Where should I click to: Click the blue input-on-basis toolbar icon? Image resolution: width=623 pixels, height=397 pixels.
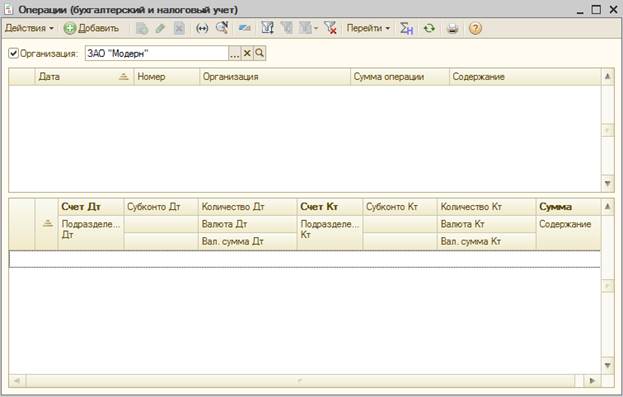pos(244,28)
